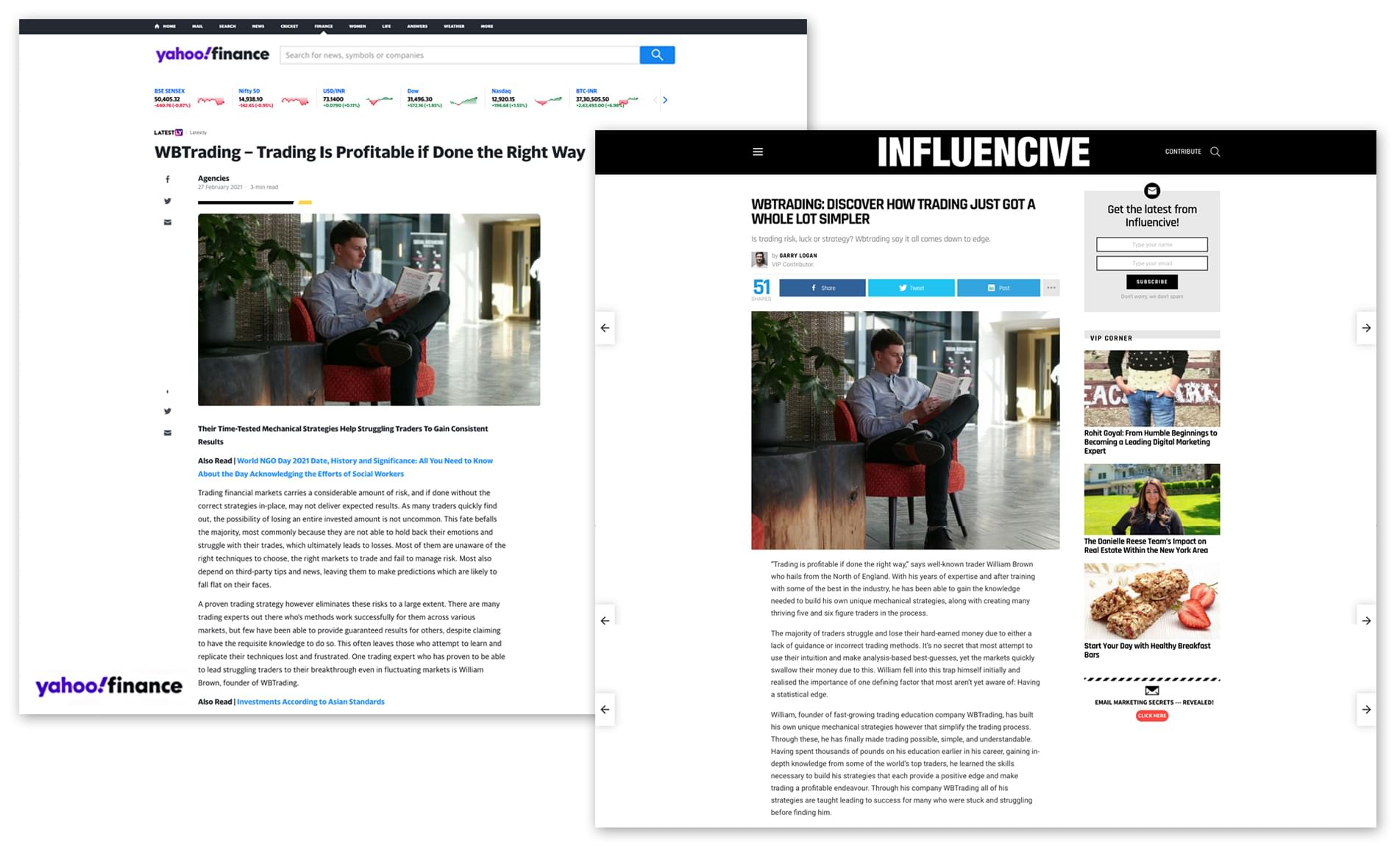Click the Facebook Share button on Influencive
1400x854 pixels.
822,288
